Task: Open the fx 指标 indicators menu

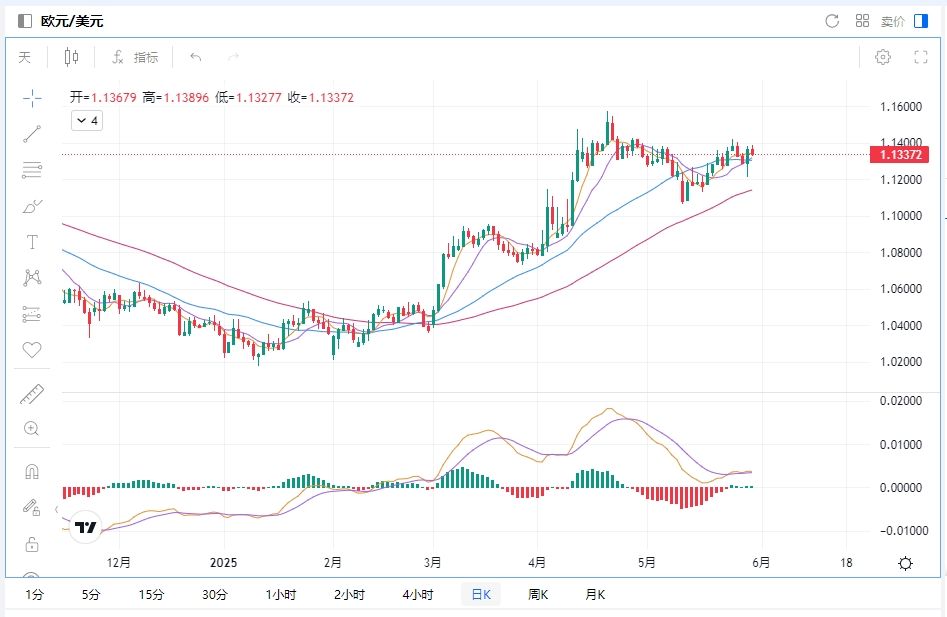Action: click(x=135, y=57)
